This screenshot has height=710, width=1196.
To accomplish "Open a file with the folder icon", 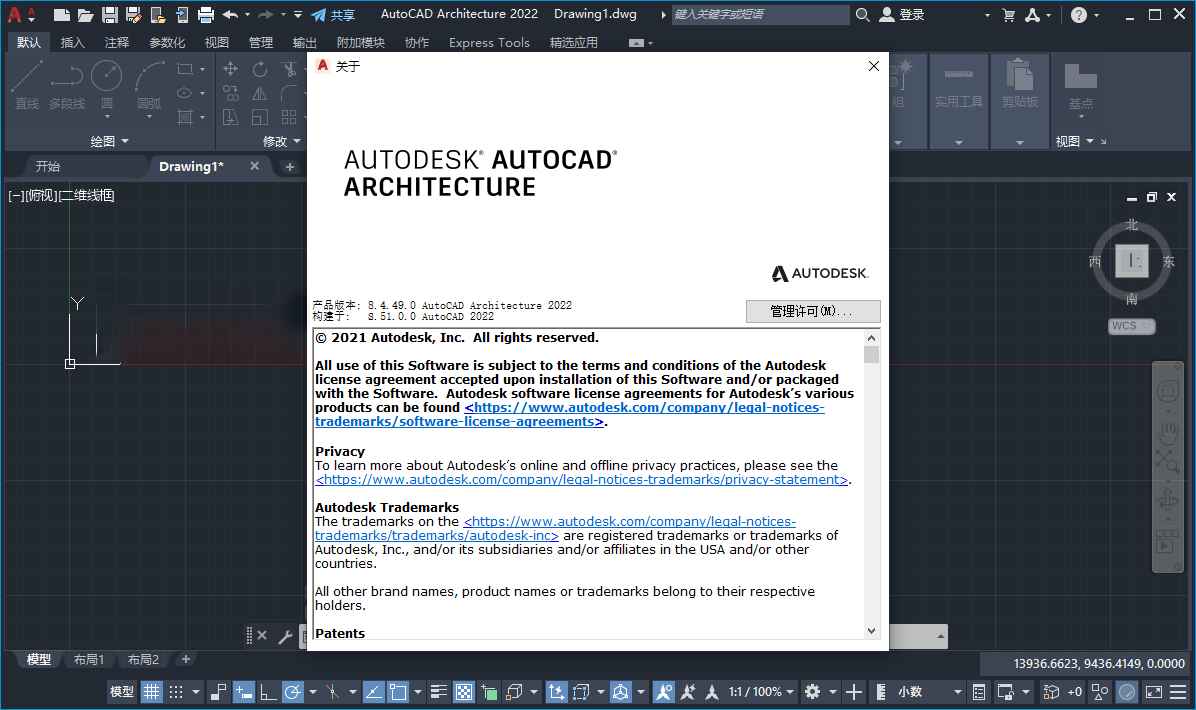I will pos(85,14).
